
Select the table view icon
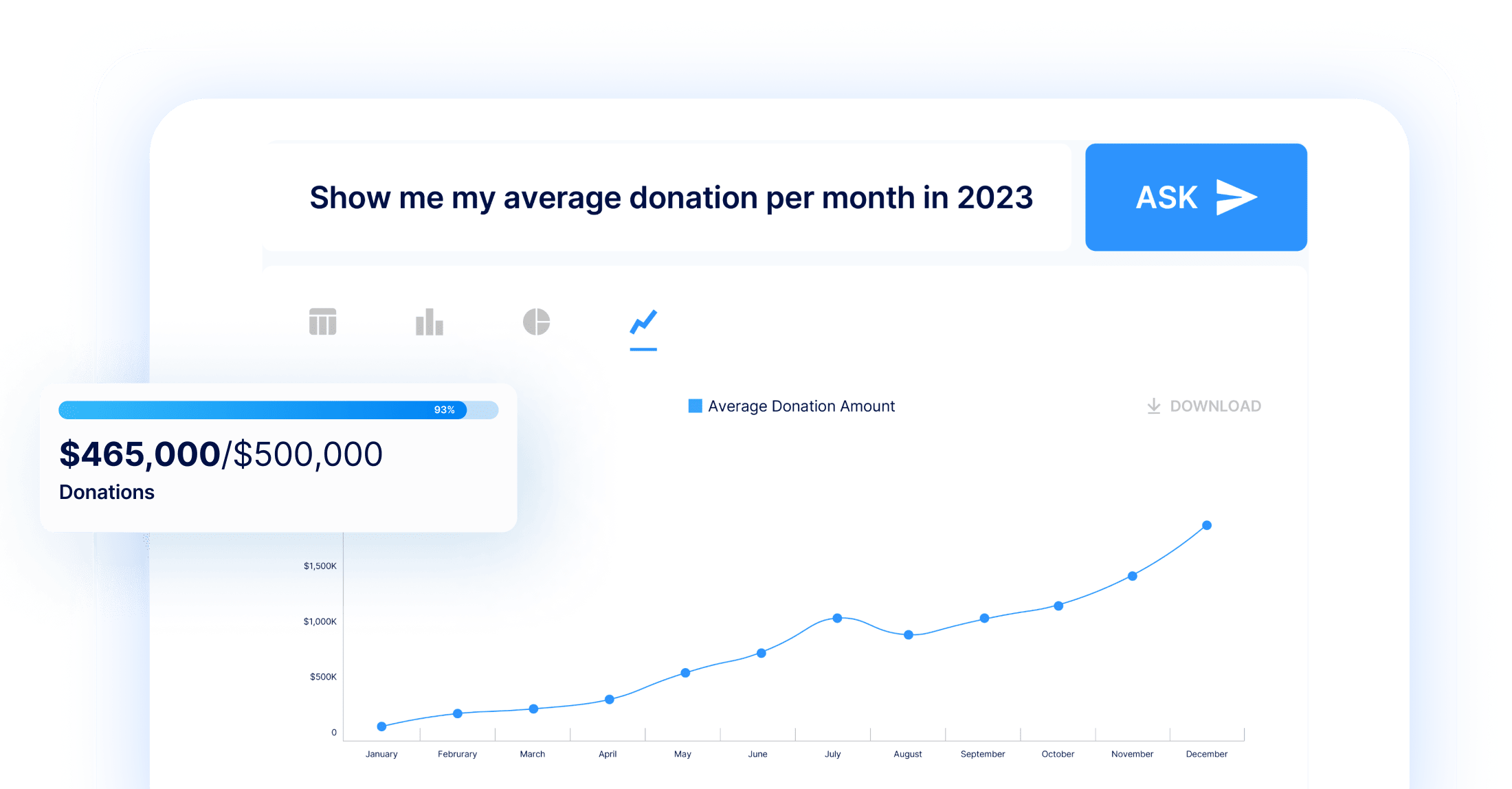coord(322,322)
